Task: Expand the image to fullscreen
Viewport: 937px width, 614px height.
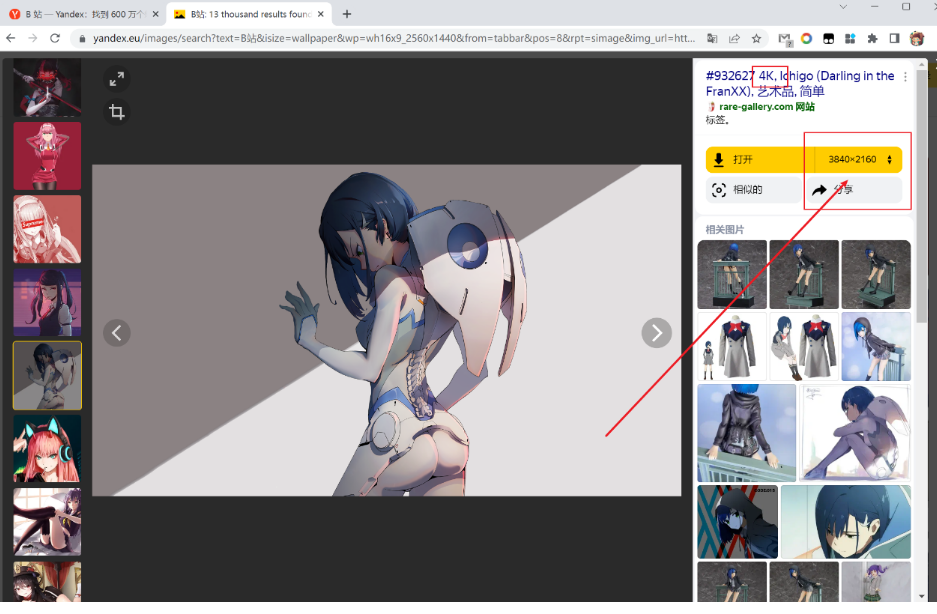Action: tap(117, 79)
